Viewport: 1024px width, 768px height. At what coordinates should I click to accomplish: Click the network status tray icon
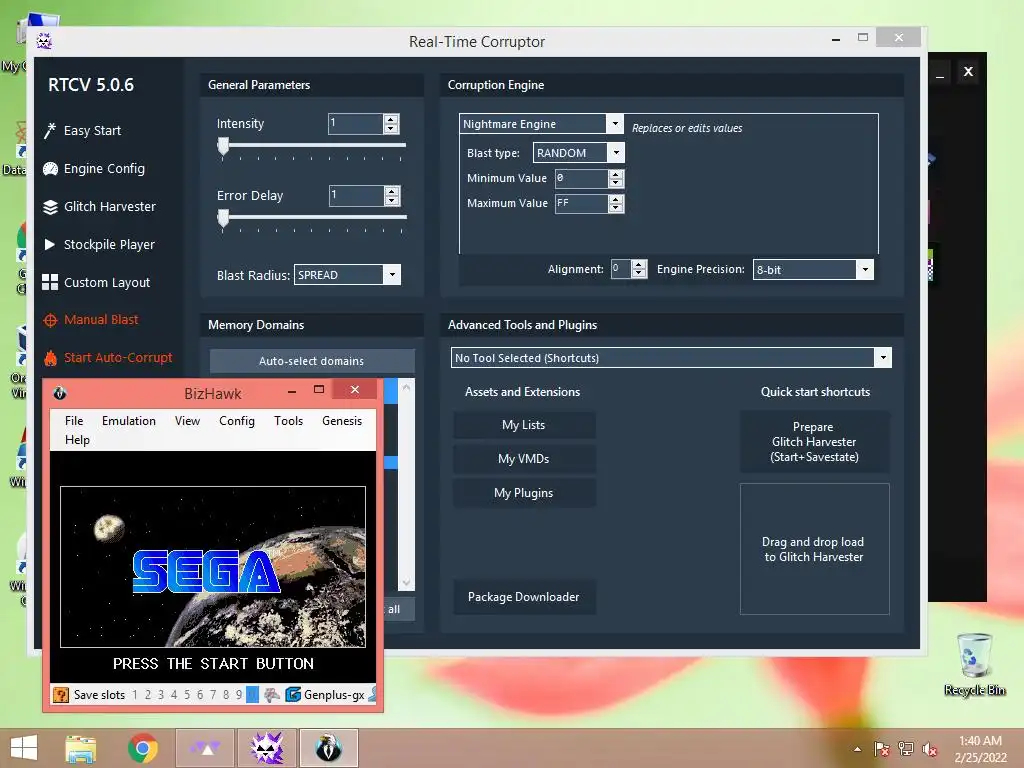[x=906, y=749]
